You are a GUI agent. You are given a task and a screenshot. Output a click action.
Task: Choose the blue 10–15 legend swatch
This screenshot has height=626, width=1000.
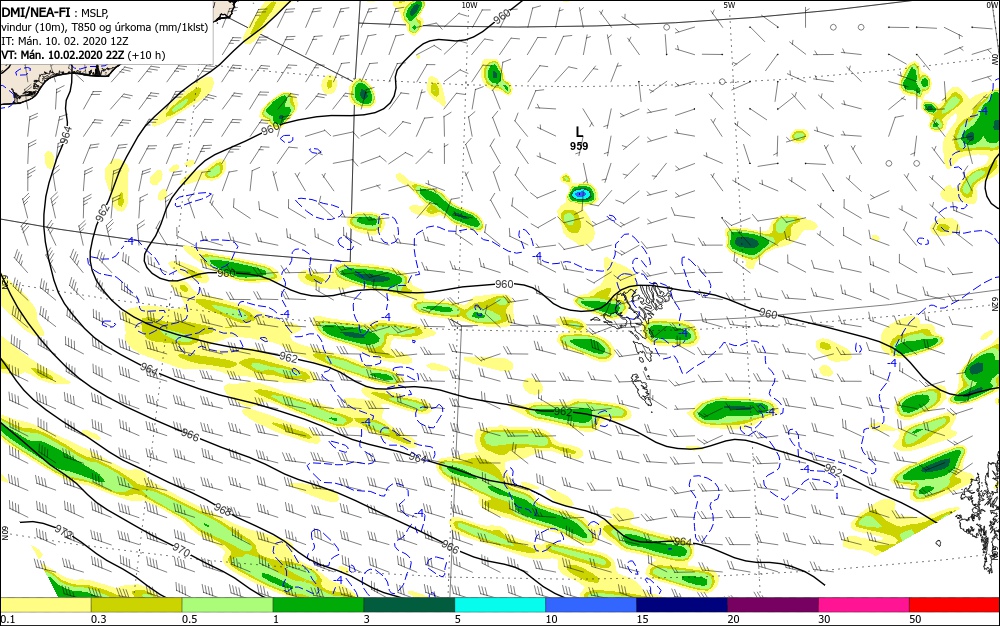coord(591,605)
